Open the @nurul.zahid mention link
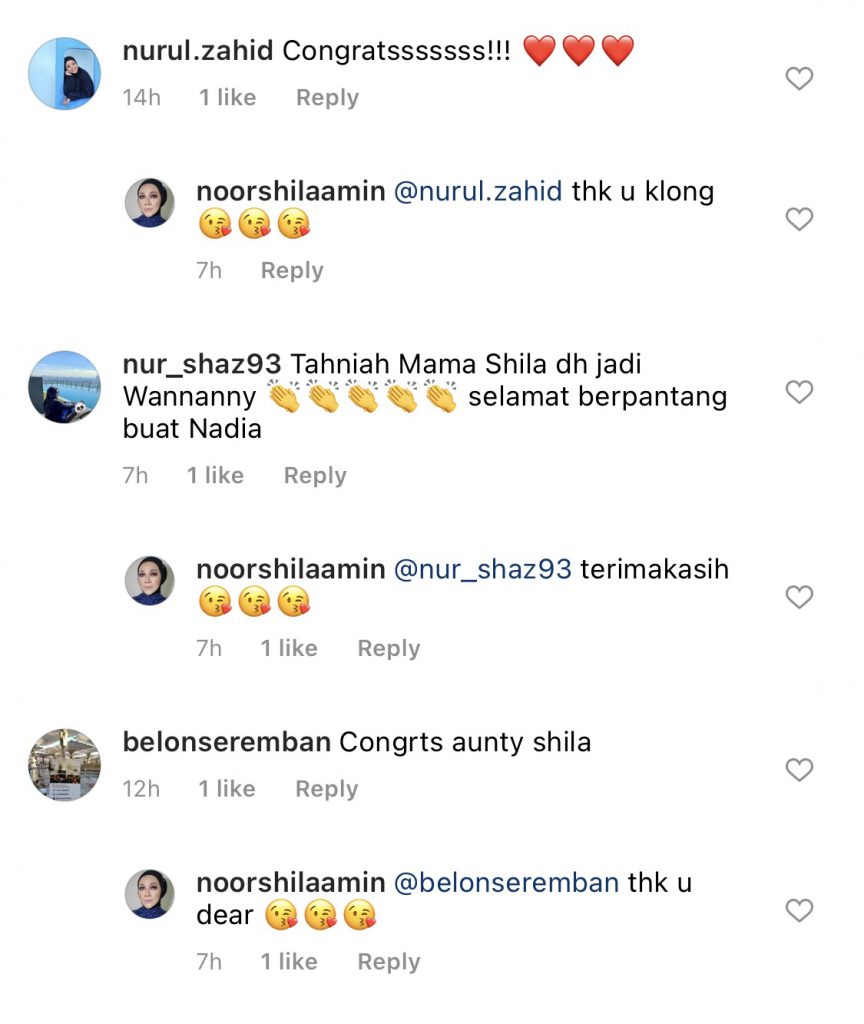Image resolution: width=864 pixels, height=1024 pixels. [478, 192]
